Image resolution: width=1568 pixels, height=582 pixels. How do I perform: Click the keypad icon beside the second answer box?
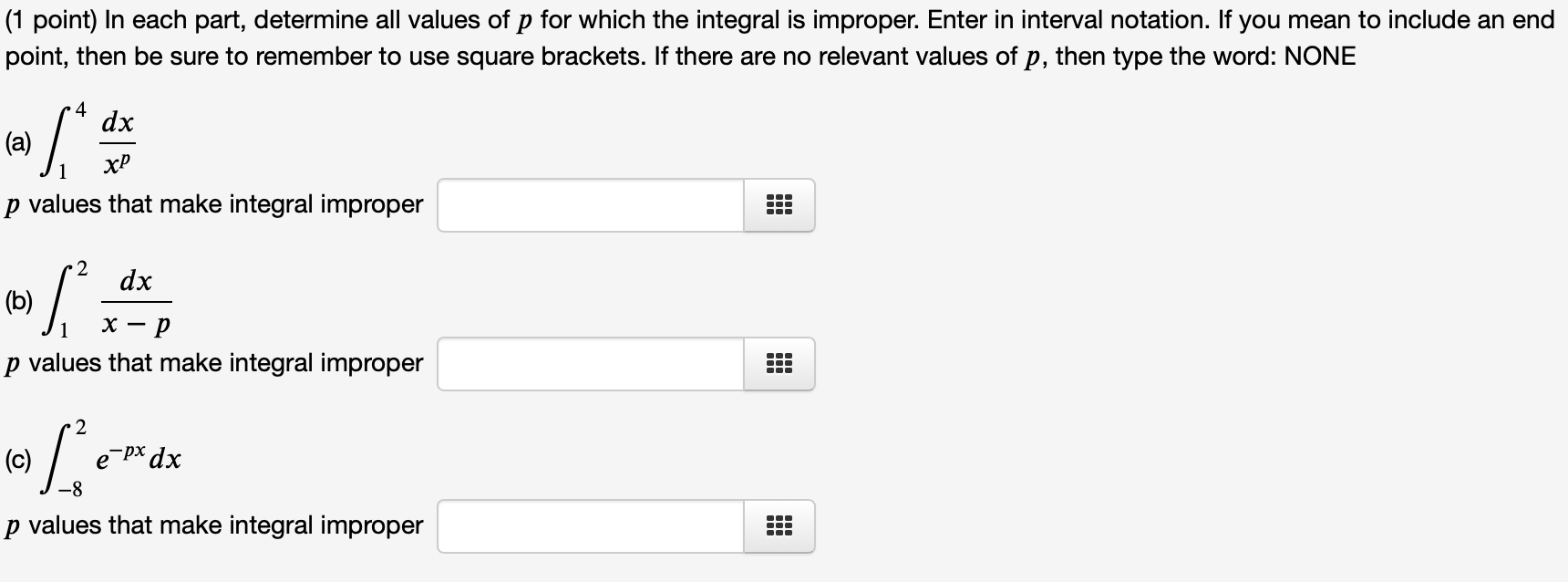[778, 363]
